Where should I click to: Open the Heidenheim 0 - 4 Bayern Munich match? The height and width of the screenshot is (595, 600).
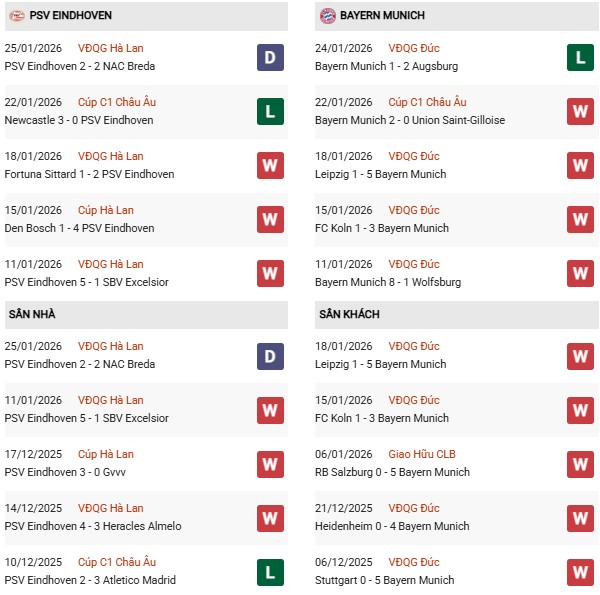point(392,526)
